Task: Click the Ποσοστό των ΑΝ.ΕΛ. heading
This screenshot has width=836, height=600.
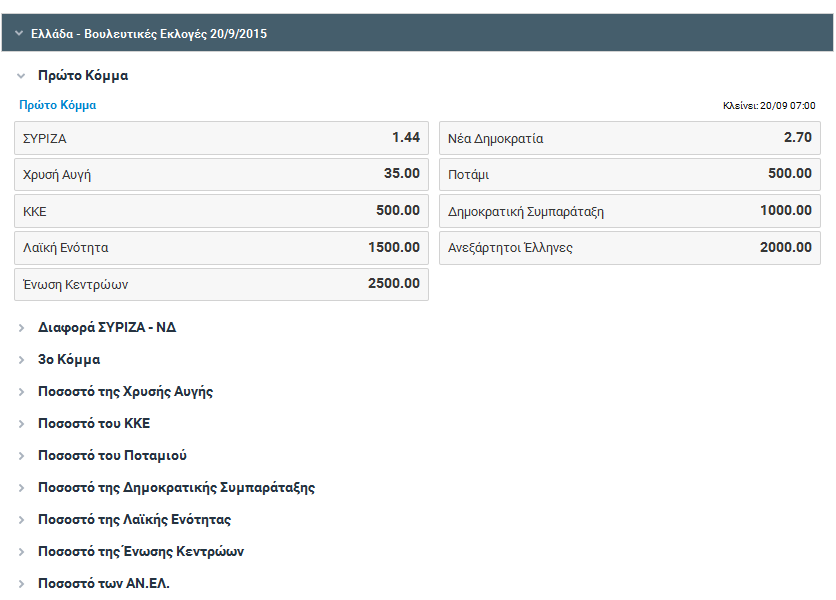Action: pos(103,583)
